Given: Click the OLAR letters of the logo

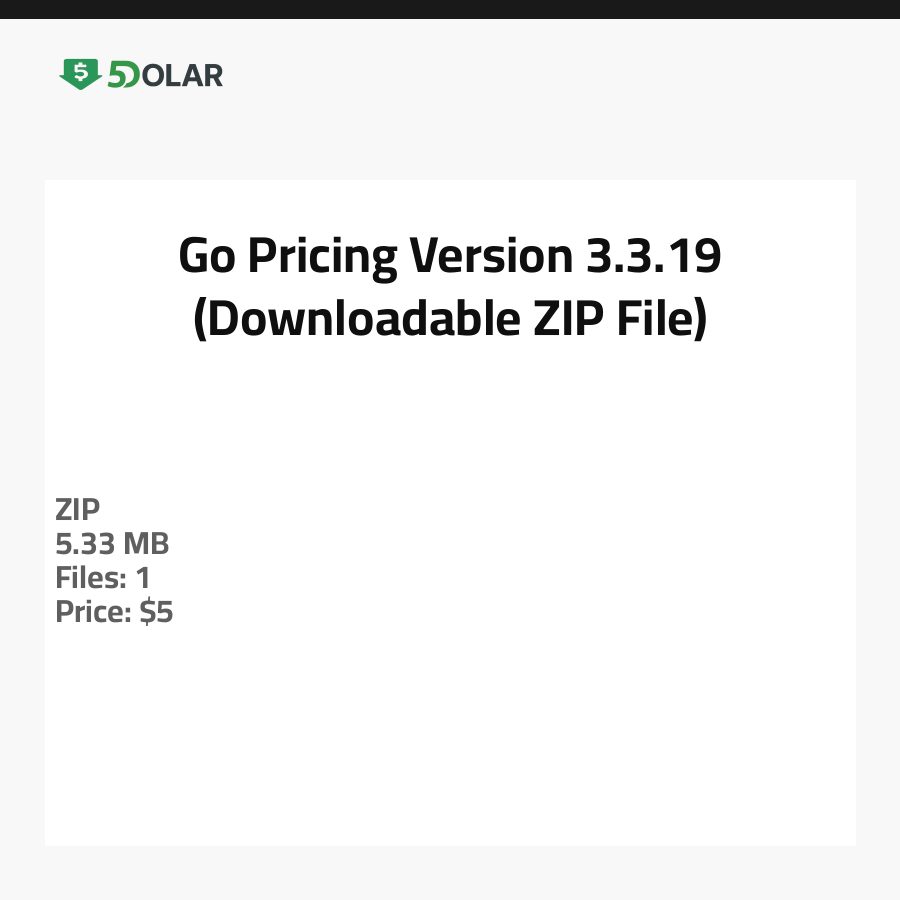Looking at the screenshot, I should (182, 75).
